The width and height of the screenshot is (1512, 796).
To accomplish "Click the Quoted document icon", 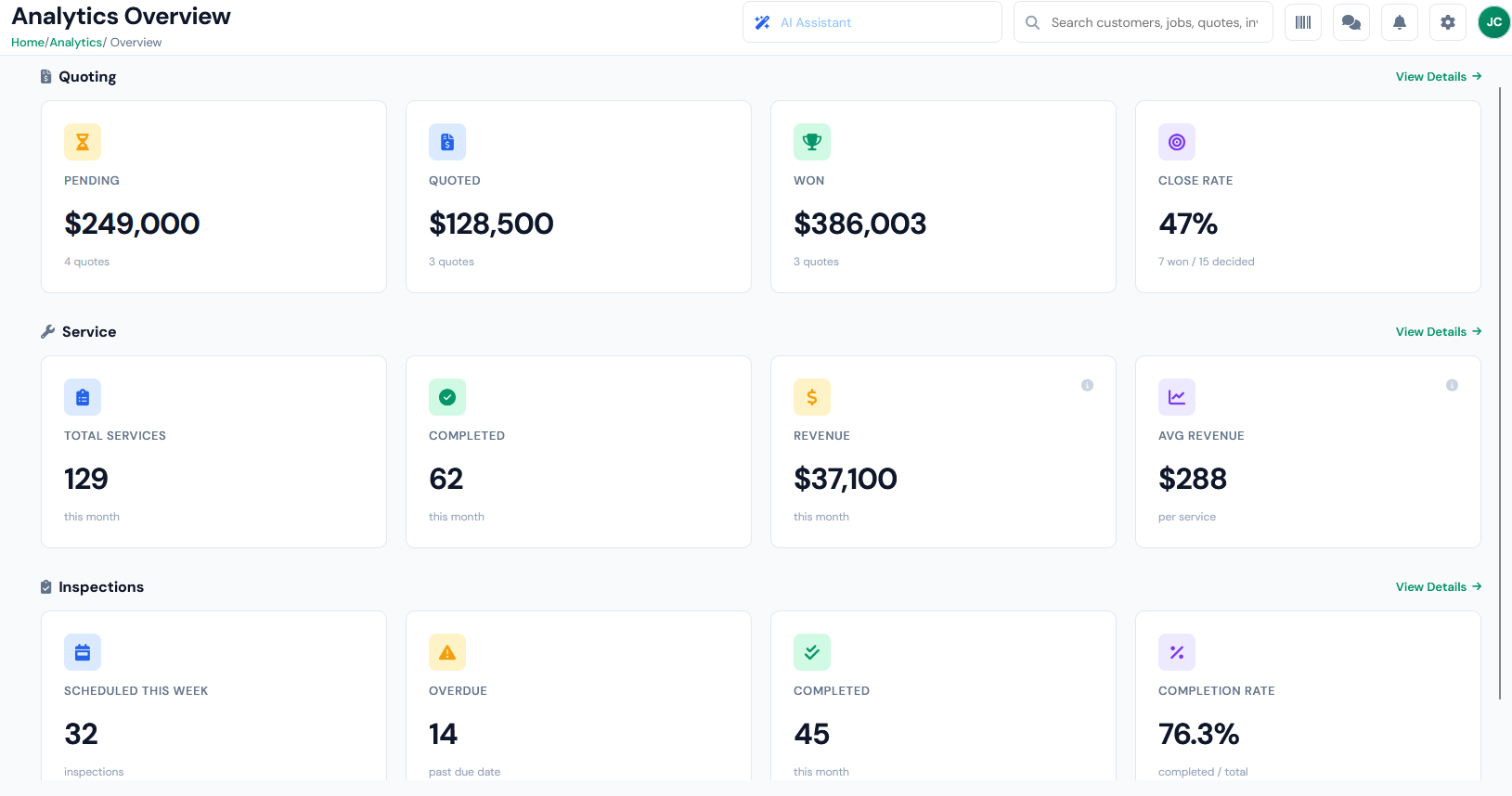I will pos(447,142).
